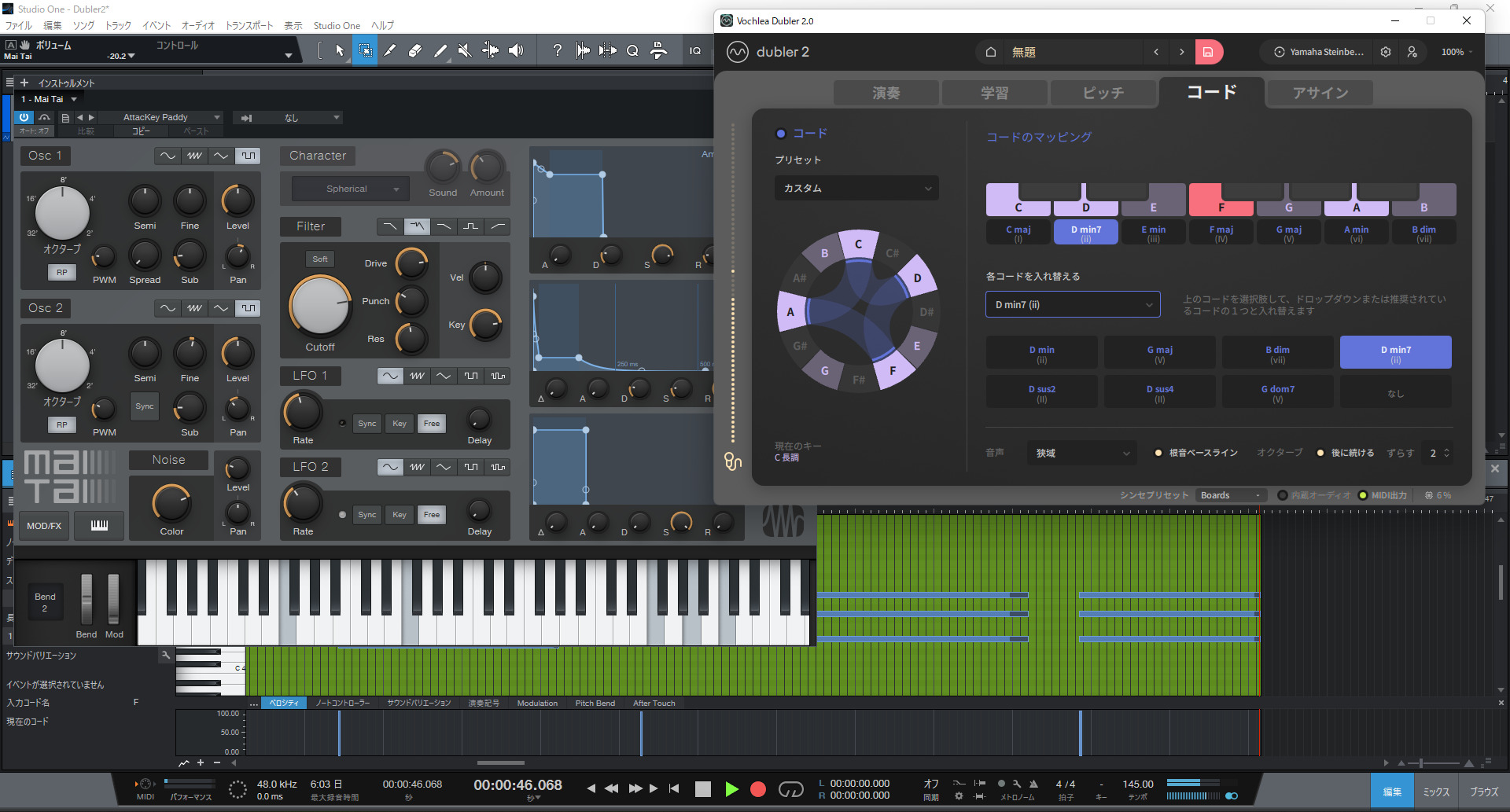Return to zero in transport
This screenshot has height=812, width=1510.
(x=674, y=788)
